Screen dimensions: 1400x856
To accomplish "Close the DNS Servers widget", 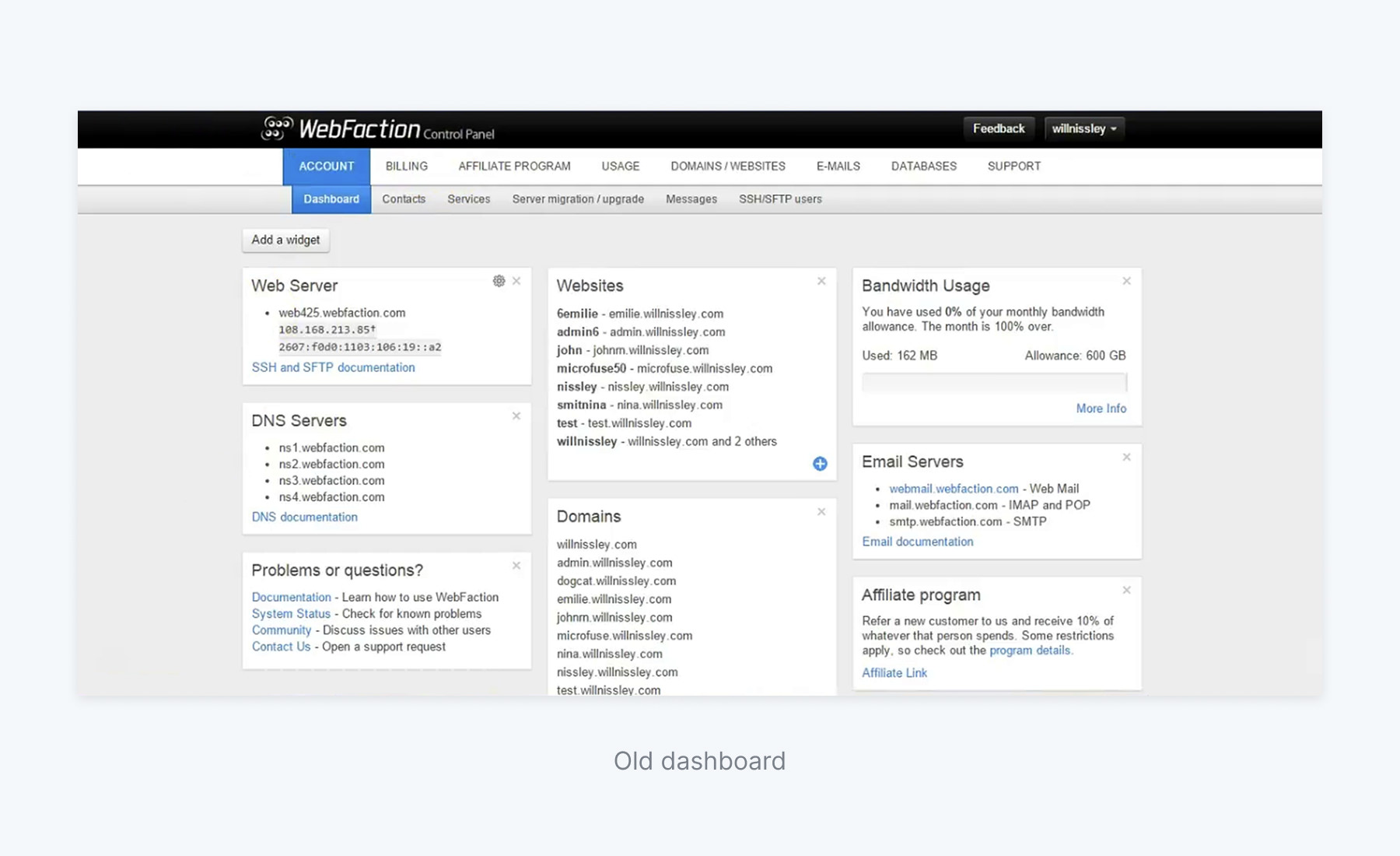I will [x=516, y=416].
